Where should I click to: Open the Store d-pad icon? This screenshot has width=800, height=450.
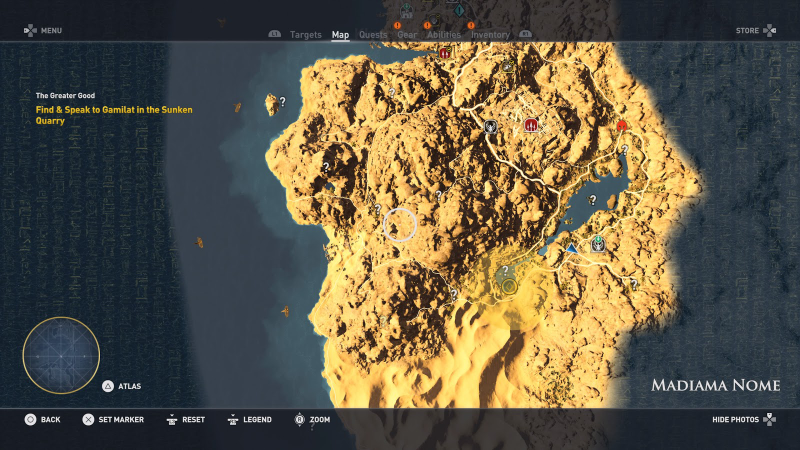(x=769, y=31)
